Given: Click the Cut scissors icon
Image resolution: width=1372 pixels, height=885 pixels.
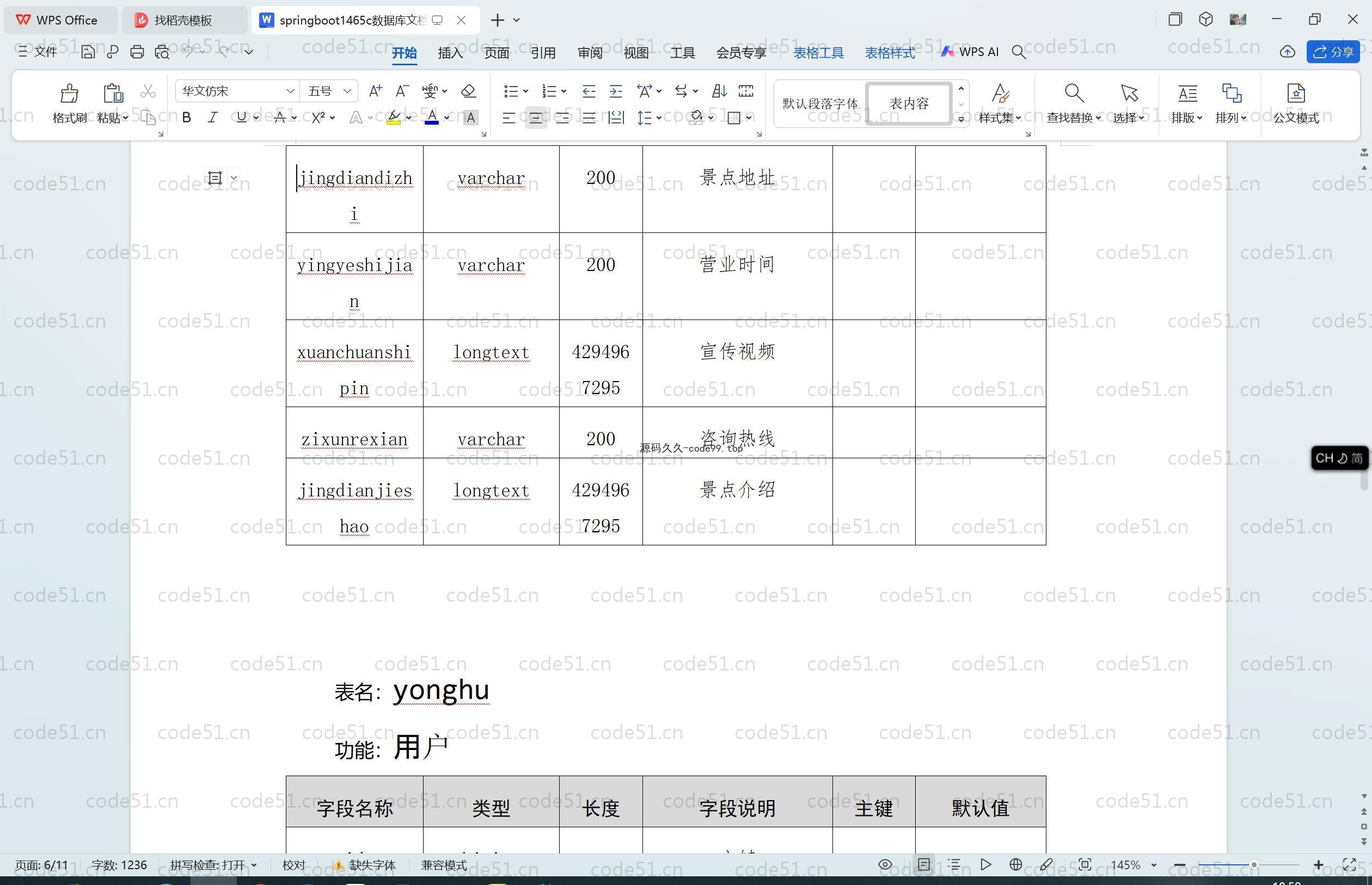Looking at the screenshot, I should point(148,91).
